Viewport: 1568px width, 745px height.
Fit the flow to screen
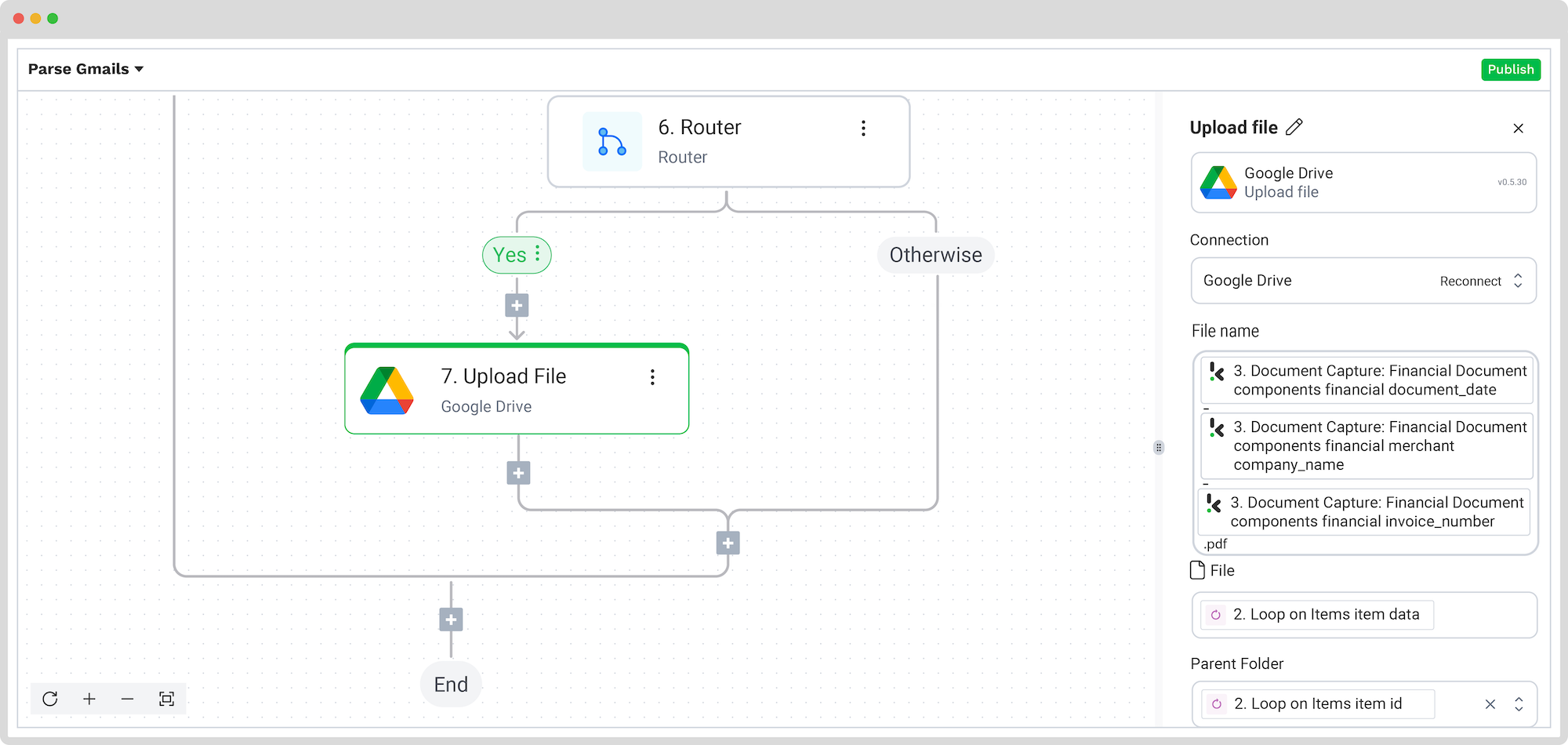click(166, 699)
